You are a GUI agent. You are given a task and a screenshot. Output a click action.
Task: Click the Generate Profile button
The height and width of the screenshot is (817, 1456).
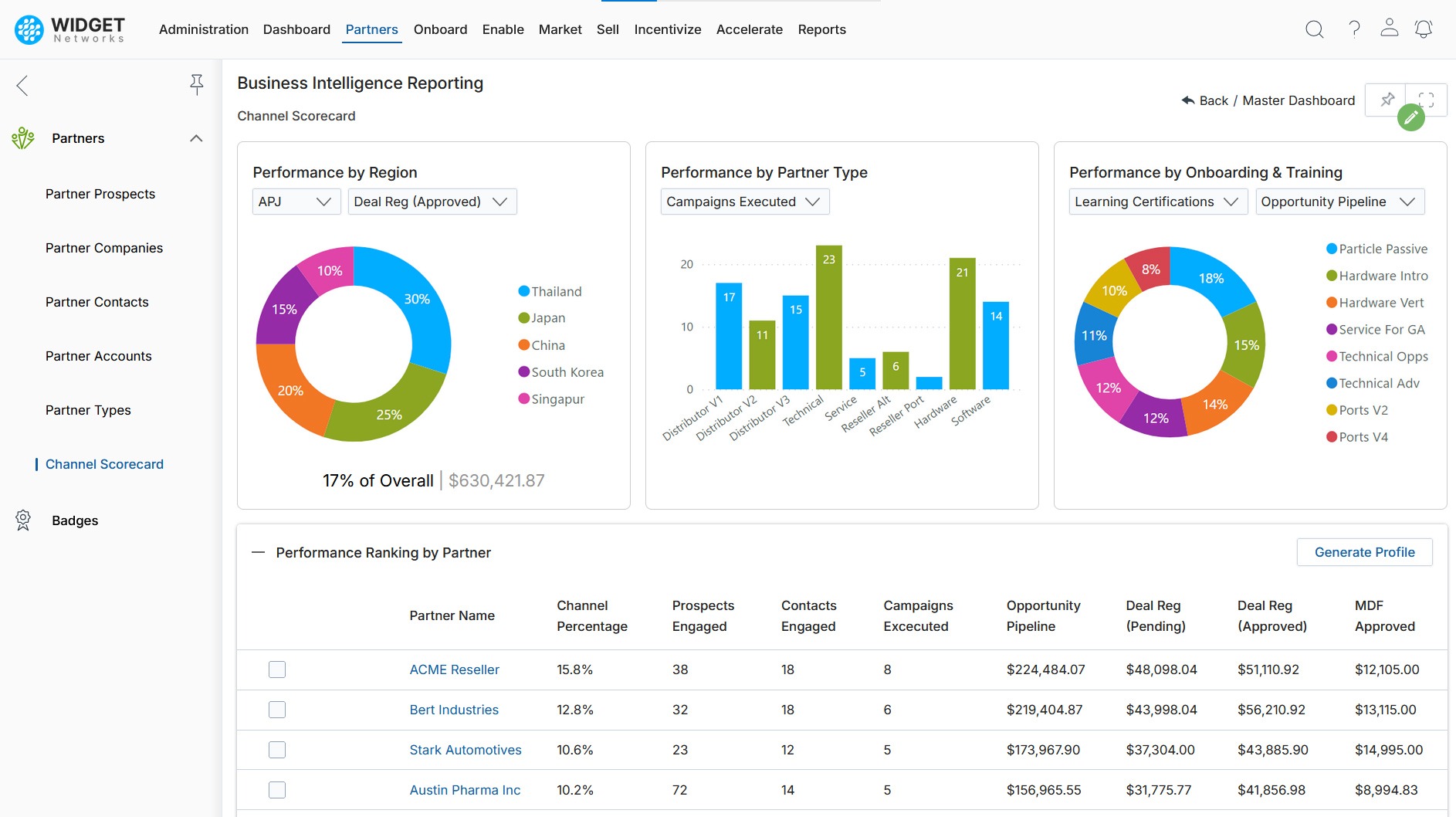pyautogui.click(x=1365, y=552)
